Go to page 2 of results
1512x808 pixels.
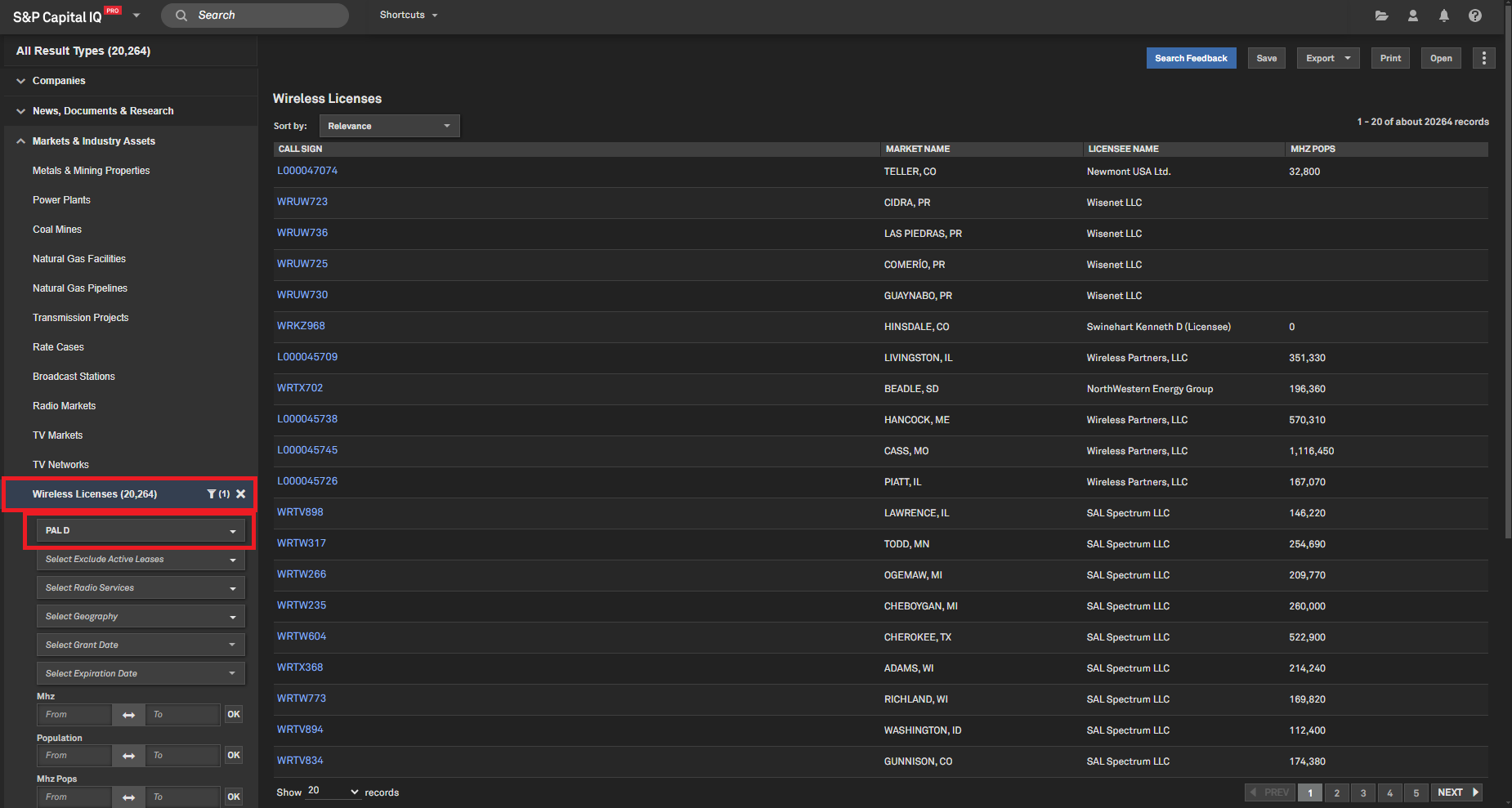(1336, 792)
